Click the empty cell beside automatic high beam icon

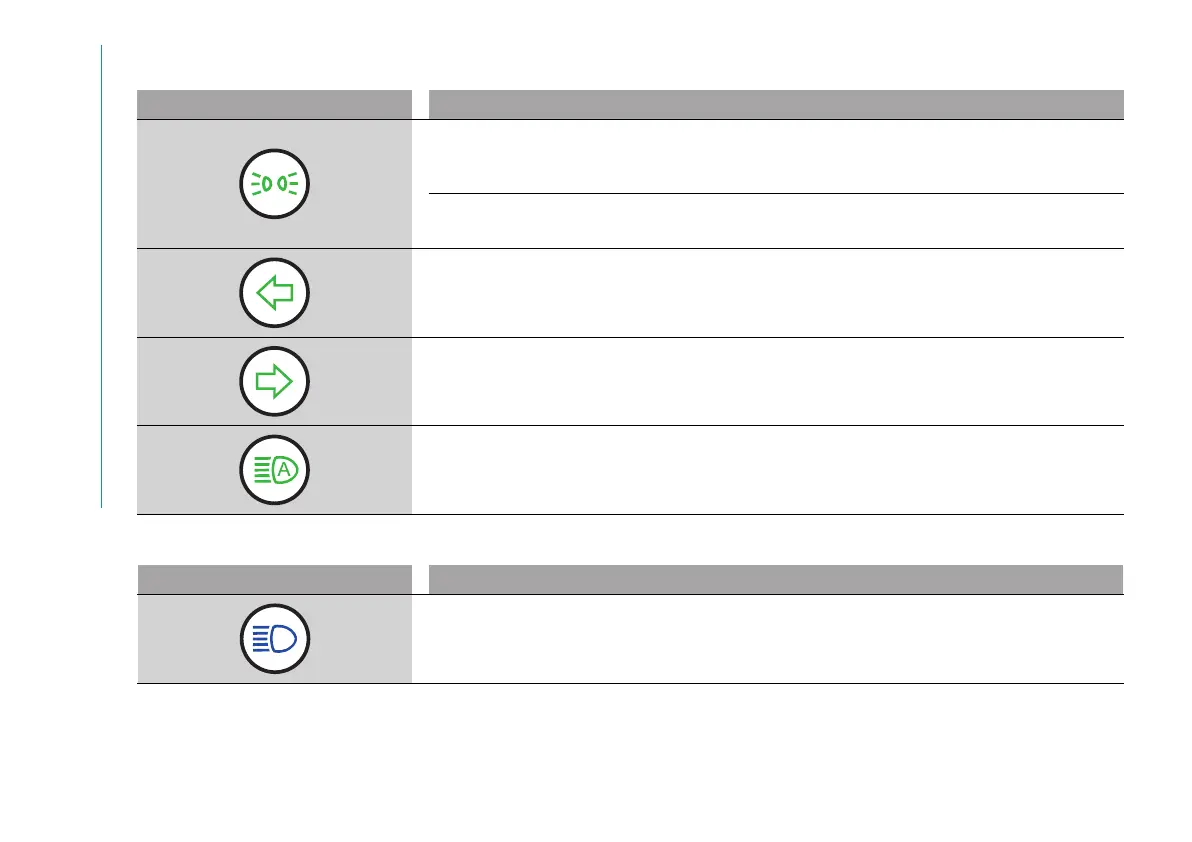pyautogui.click(x=775, y=470)
